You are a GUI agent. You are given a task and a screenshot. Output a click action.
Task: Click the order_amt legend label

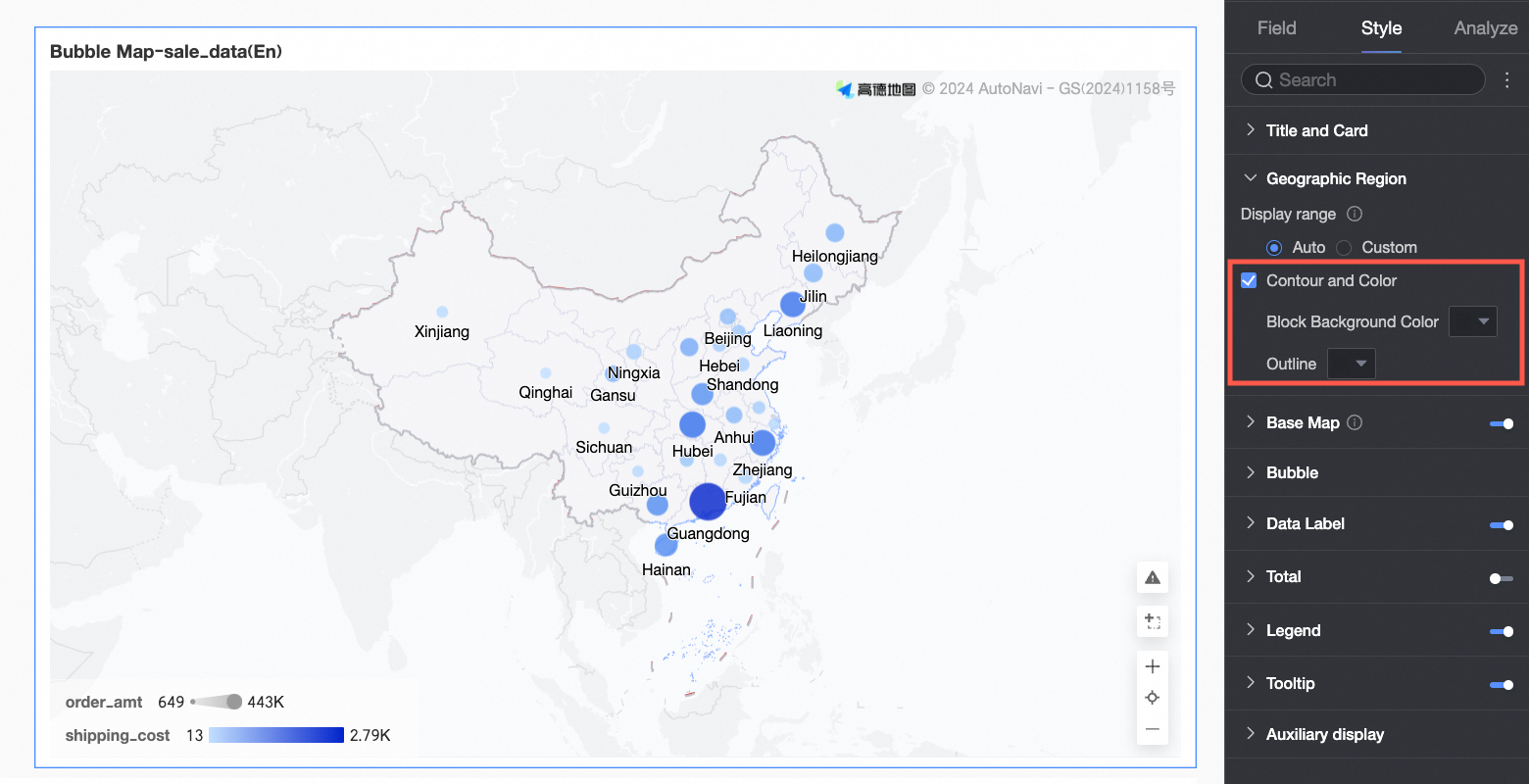pyautogui.click(x=104, y=702)
